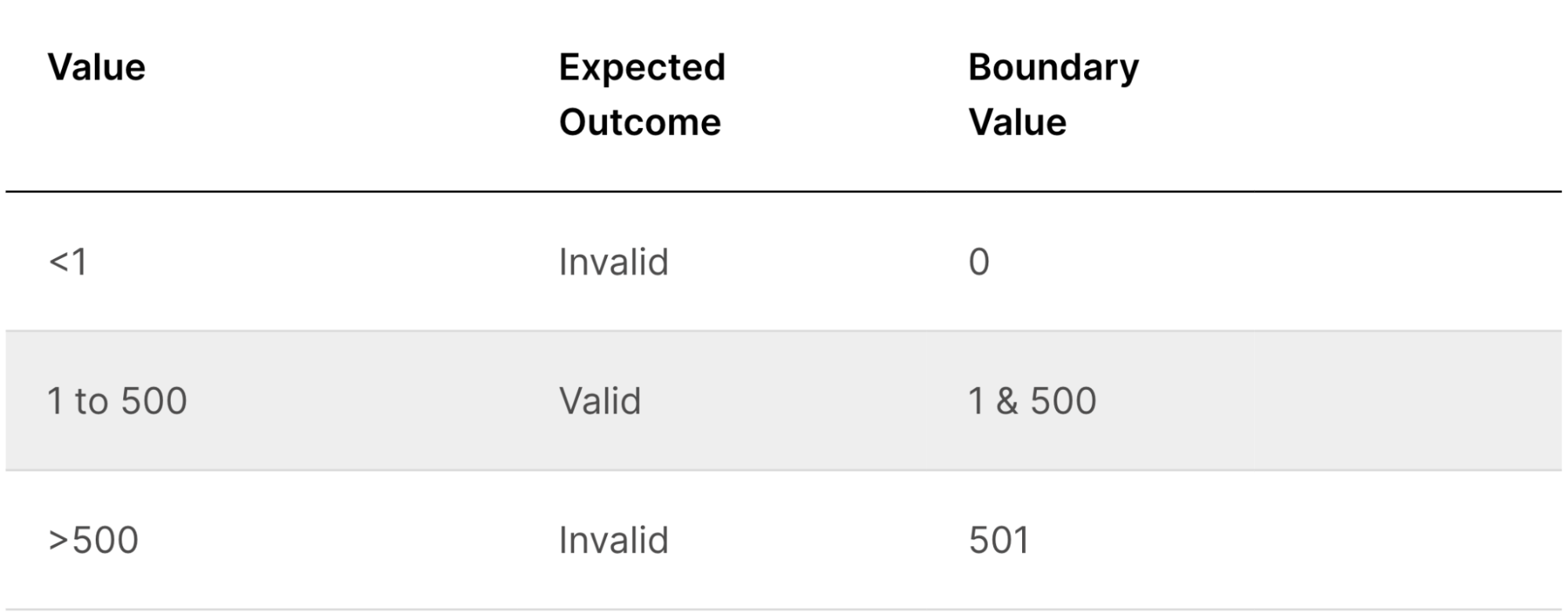This screenshot has width=1568, height=616.
Task: Click the Expected Outcome column header
Action: click(x=642, y=95)
